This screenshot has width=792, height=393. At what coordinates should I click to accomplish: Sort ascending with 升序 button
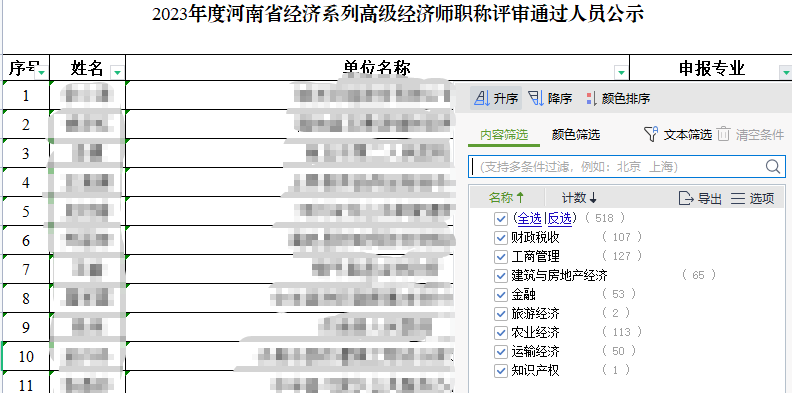pos(496,98)
